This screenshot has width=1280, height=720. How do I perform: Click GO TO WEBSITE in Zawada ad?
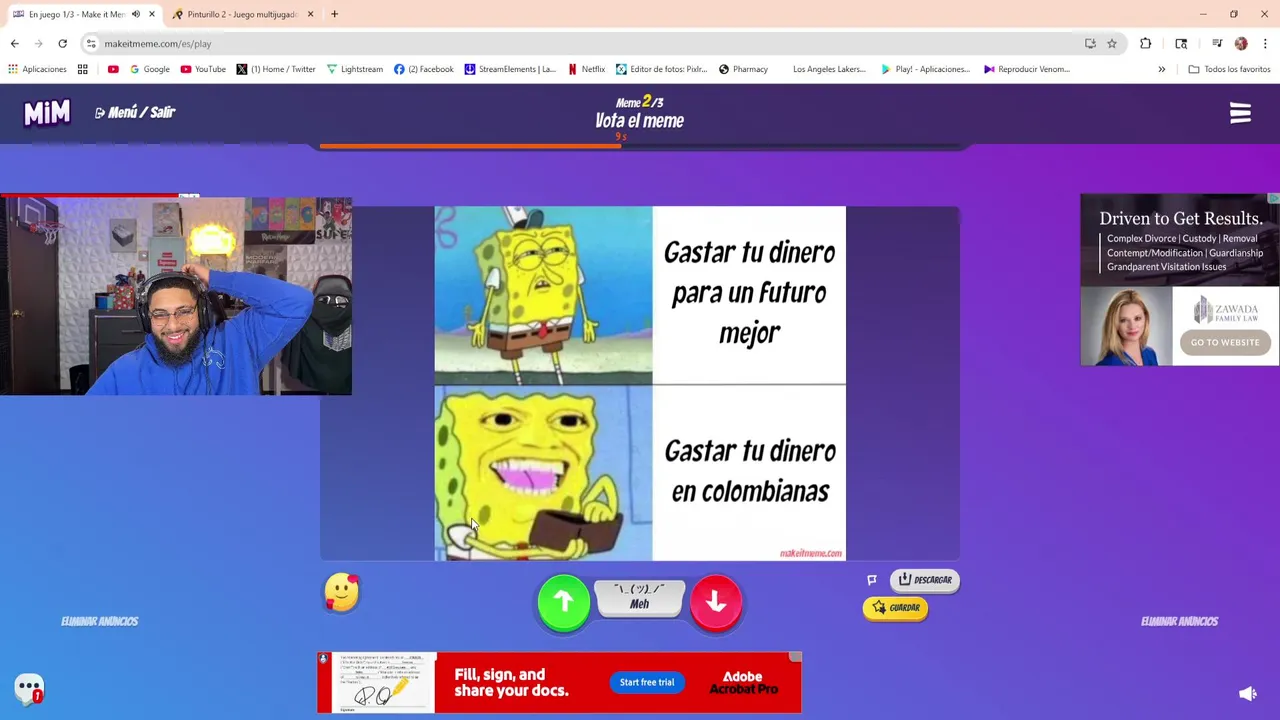tap(1225, 342)
